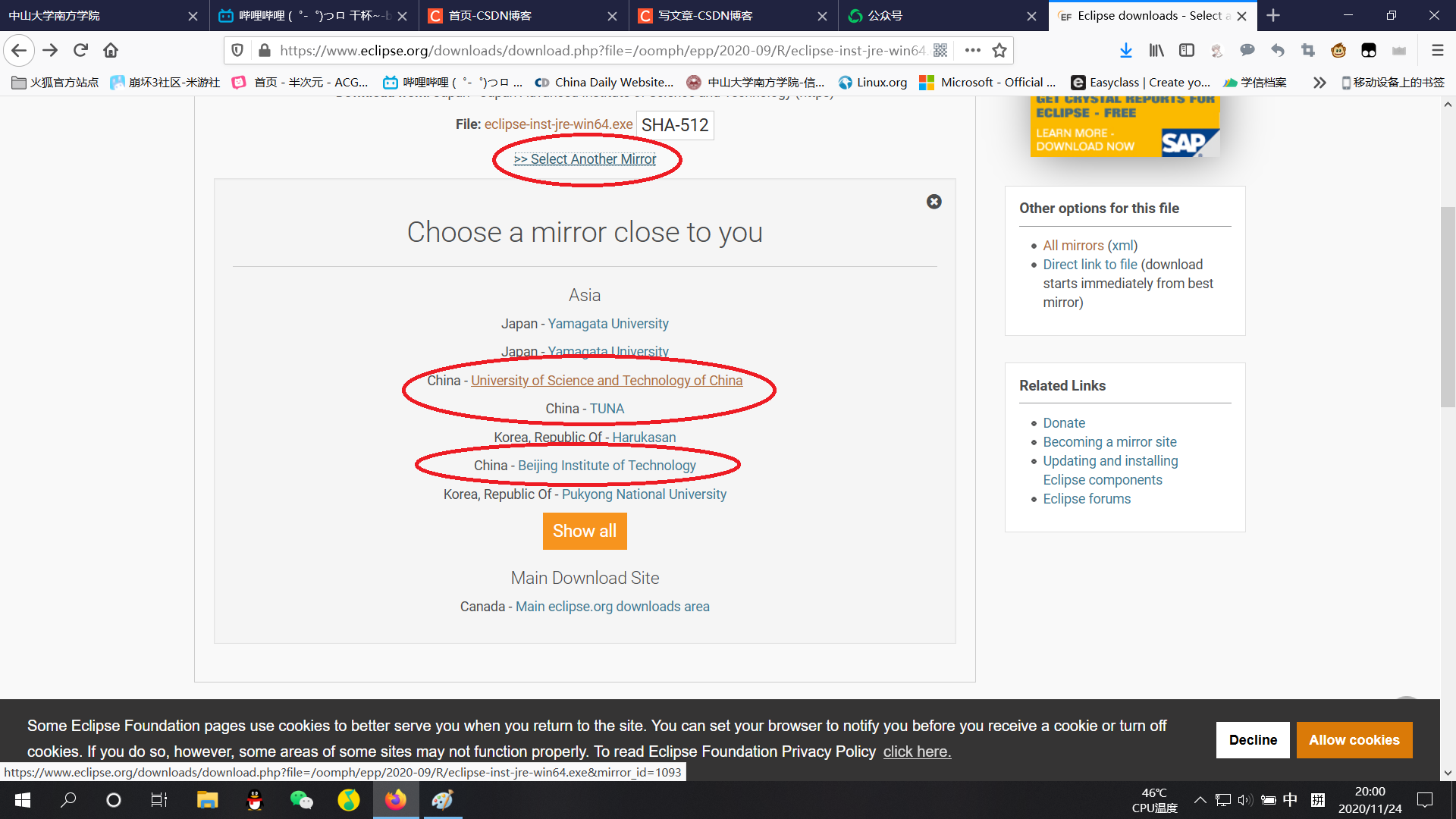Switch to the 写文章-CSDN博客 tab

click(x=705, y=15)
